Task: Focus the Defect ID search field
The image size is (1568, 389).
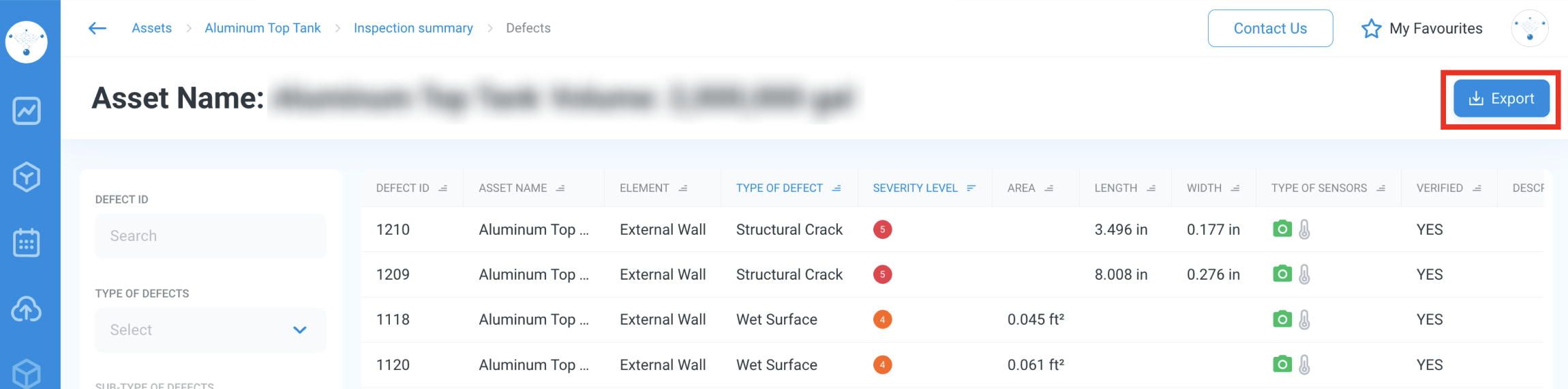Action: coord(210,236)
